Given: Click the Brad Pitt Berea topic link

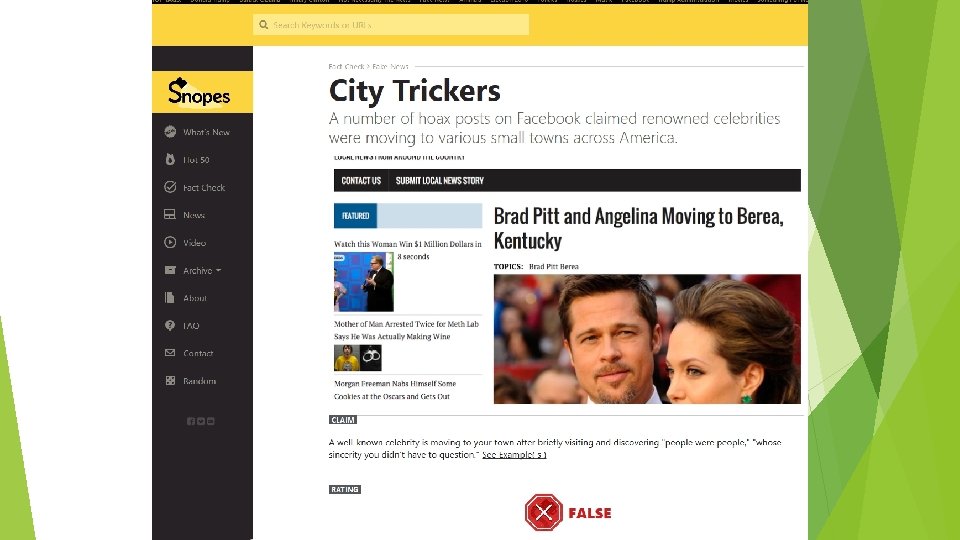Looking at the screenshot, I should point(553,266).
